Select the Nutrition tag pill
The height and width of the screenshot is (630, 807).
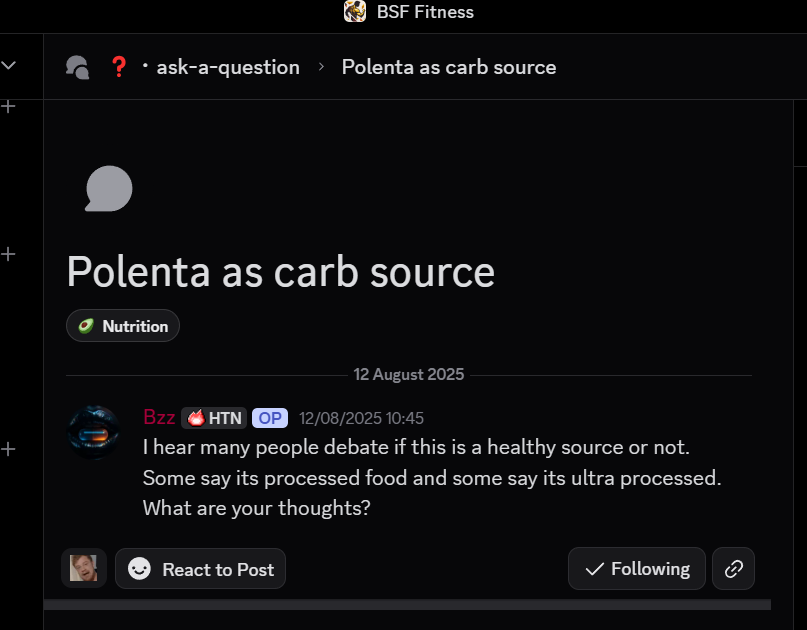(x=122, y=326)
